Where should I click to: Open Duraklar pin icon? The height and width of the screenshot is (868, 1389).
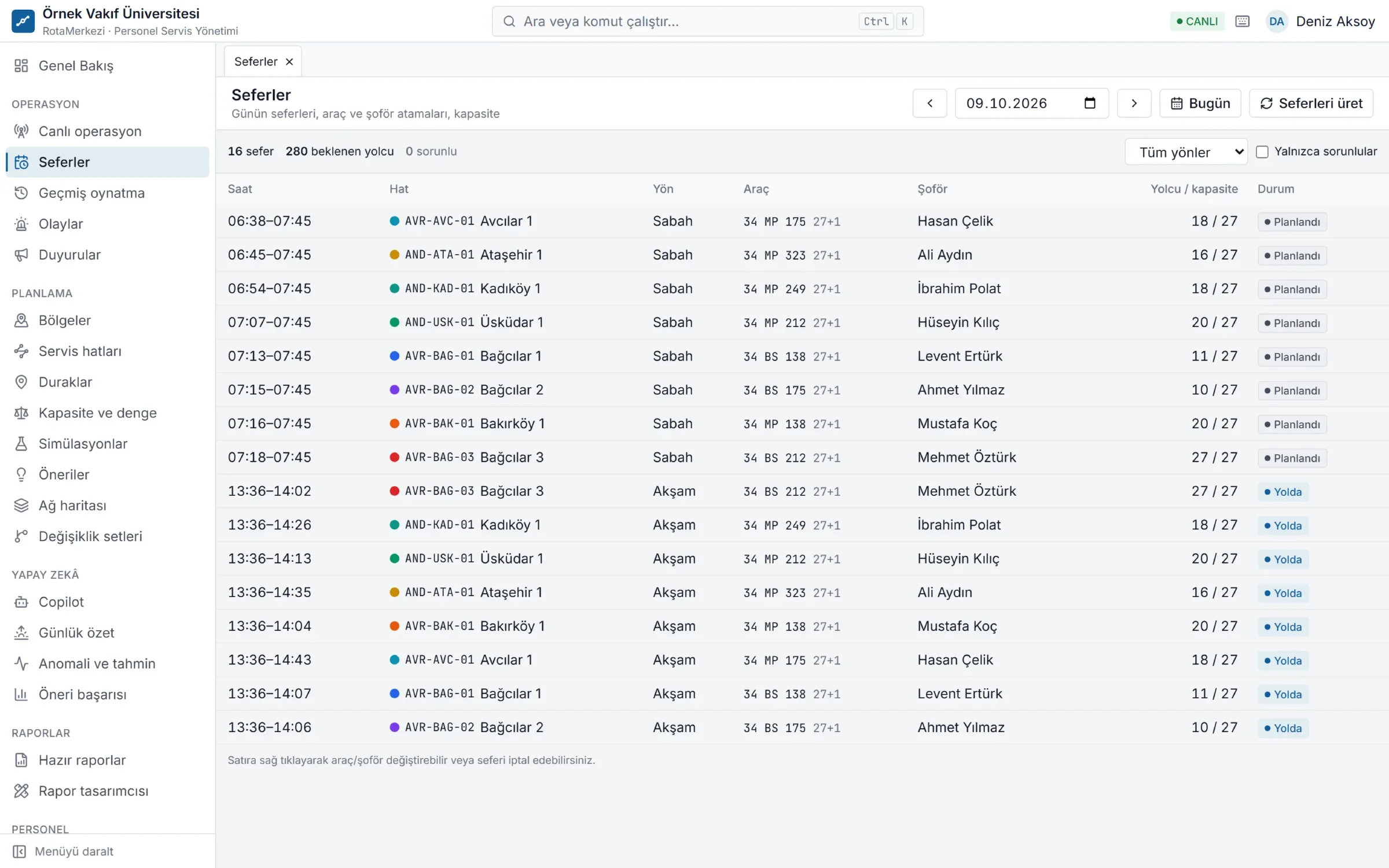click(21, 382)
